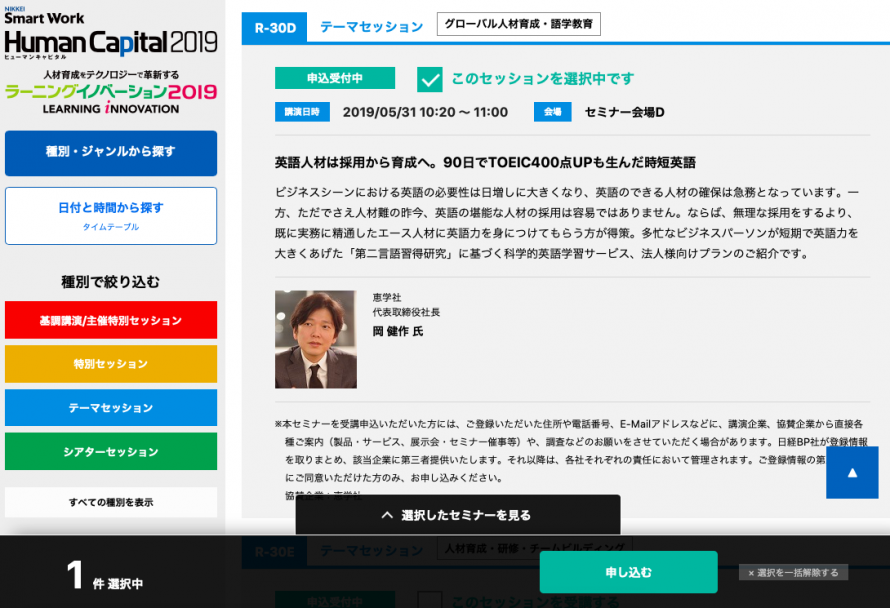Image resolution: width=890 pixels, height=608 pixels.
Task: Click the speaker name 岡 健作 氏
Action: pyautogui.click(x=398, y=332)
